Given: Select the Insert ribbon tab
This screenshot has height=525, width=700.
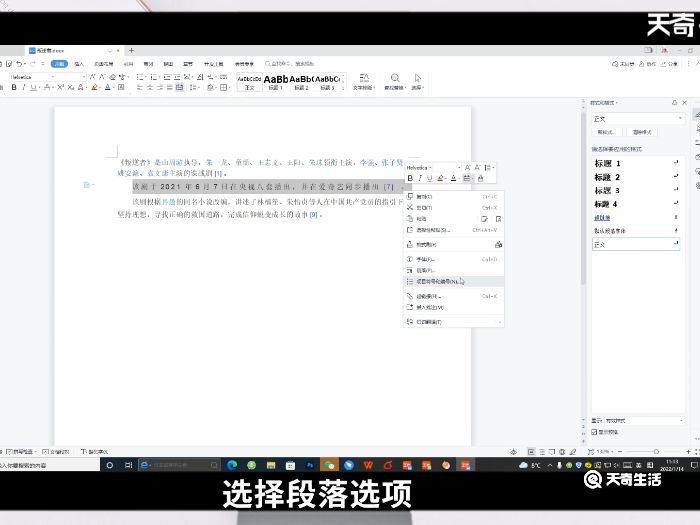Looking at the screenshot, I should [79, 64].
